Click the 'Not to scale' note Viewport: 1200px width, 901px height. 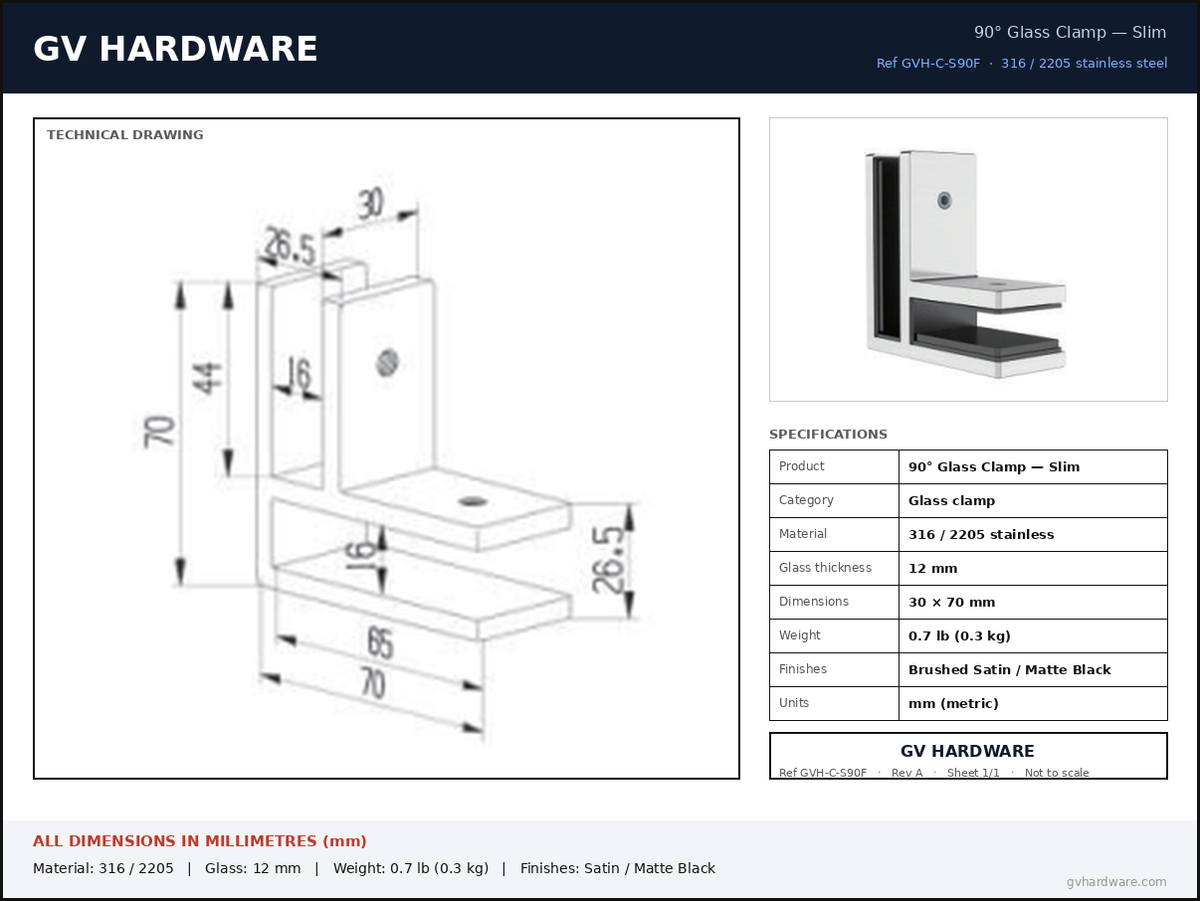click(x=1057, y=773)
